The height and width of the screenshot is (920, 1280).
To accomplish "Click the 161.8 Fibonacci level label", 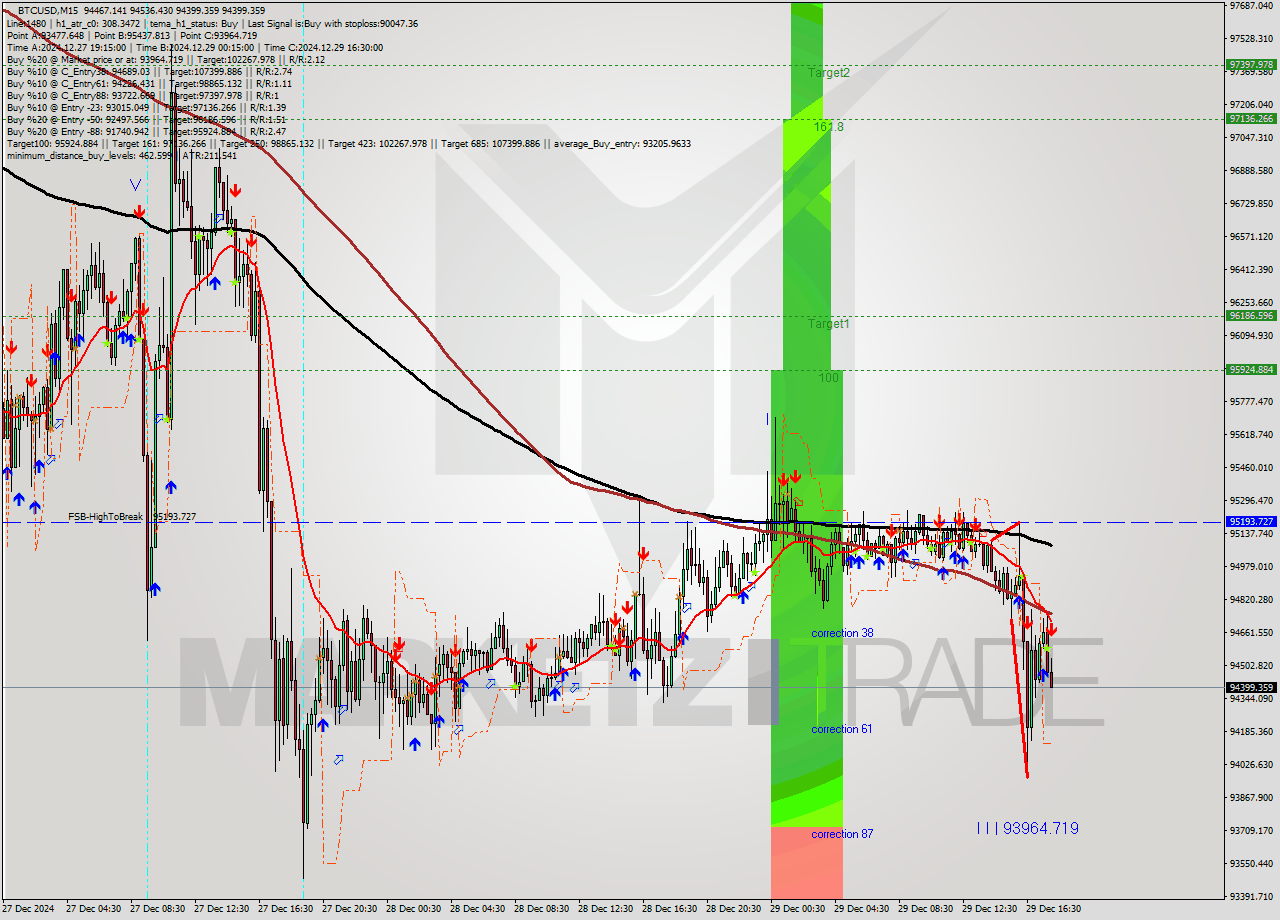I will coord(828,127).
